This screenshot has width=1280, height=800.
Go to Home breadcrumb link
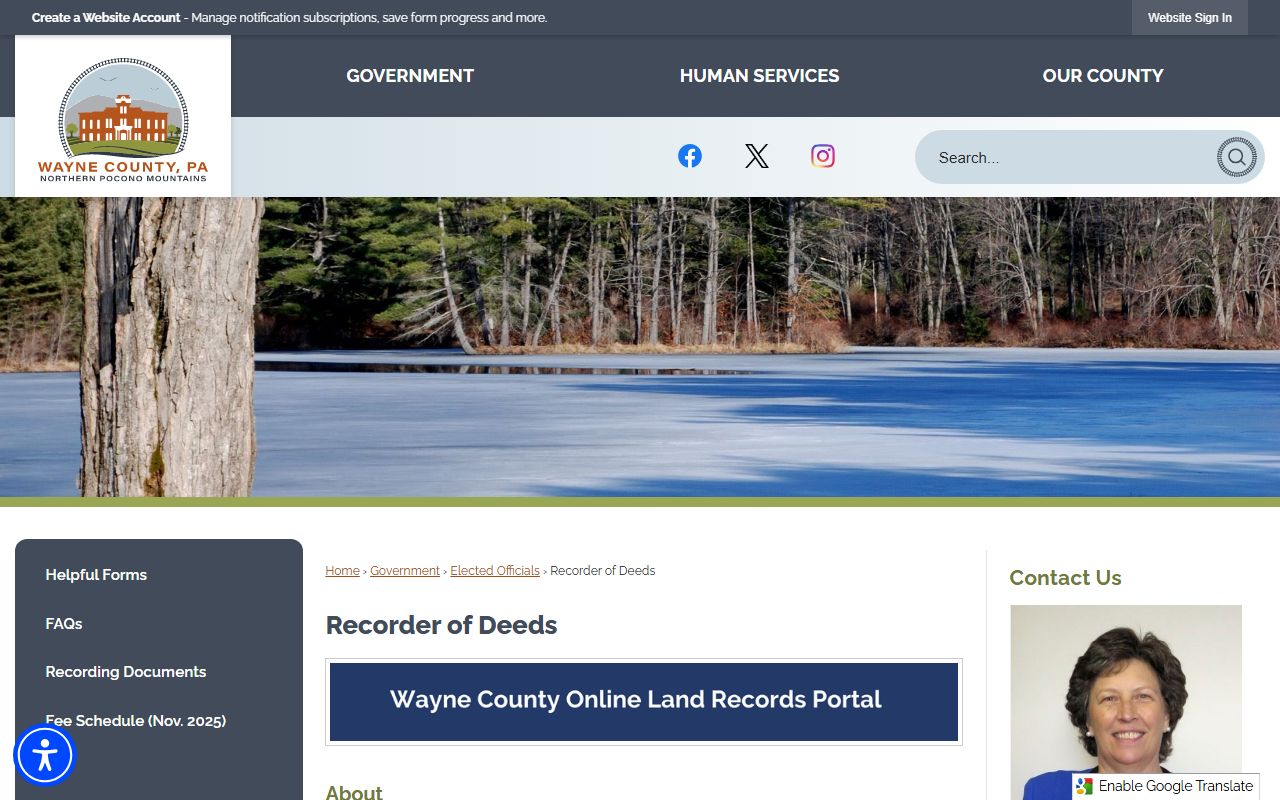pos(342,571)
